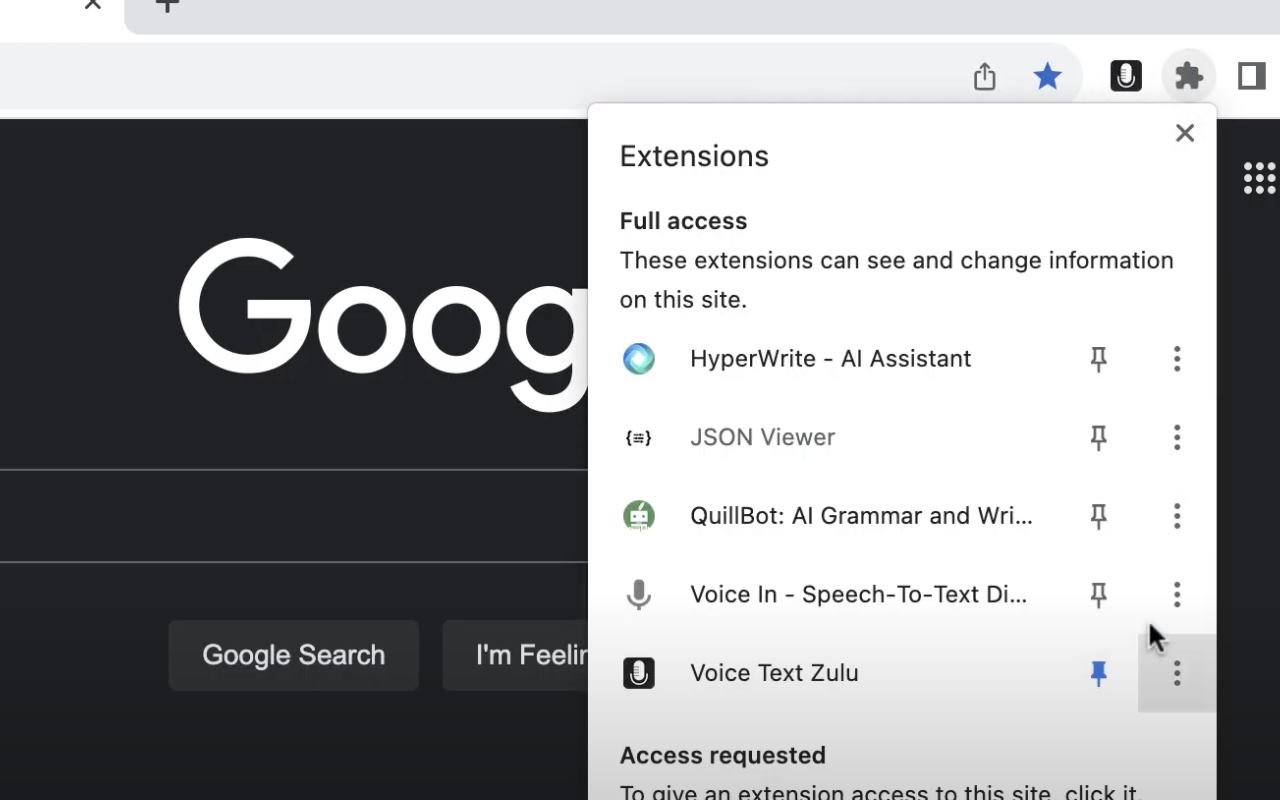The image size is (1280, 800).
Task: Click the I'm Feeling Lucky button
Action: [515, 655]
